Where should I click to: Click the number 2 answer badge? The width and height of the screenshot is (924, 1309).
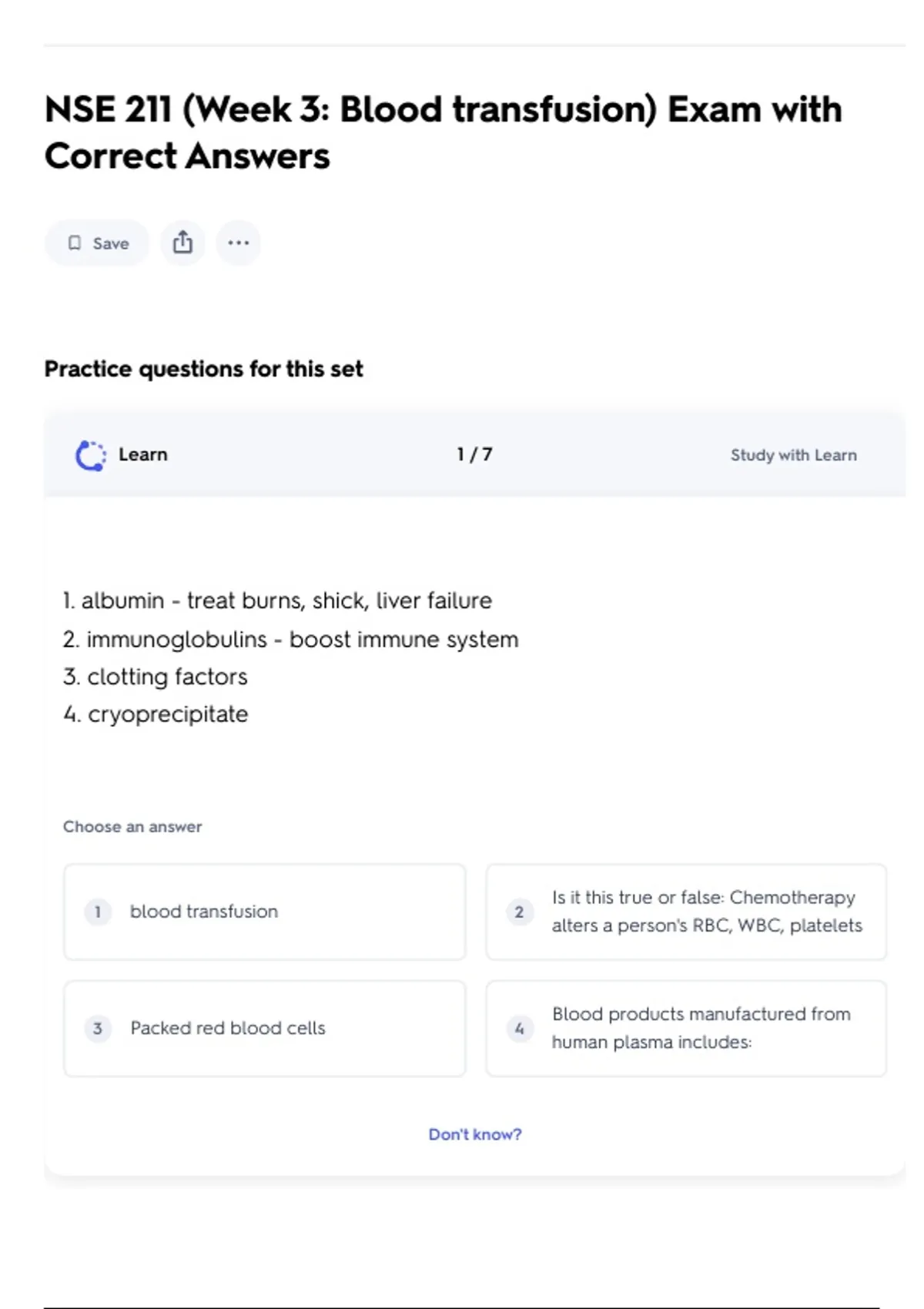tap(519, 912)
